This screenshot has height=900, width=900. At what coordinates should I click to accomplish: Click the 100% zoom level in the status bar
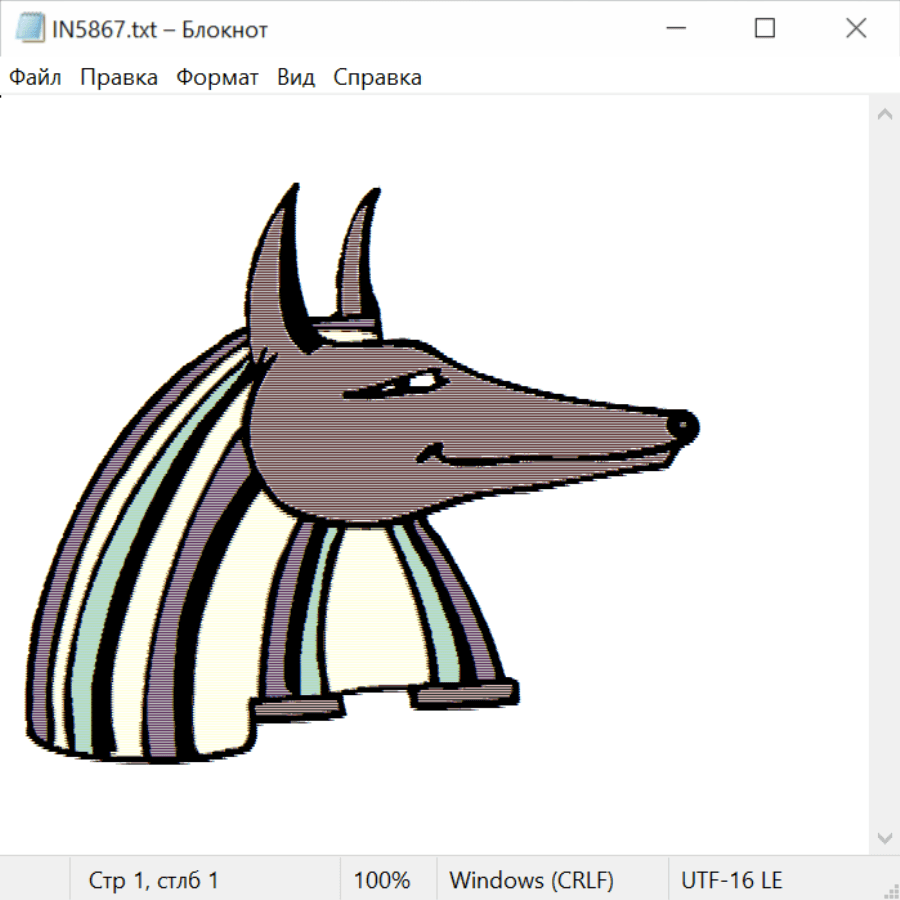pyautogui.click(x=382, y=880)
